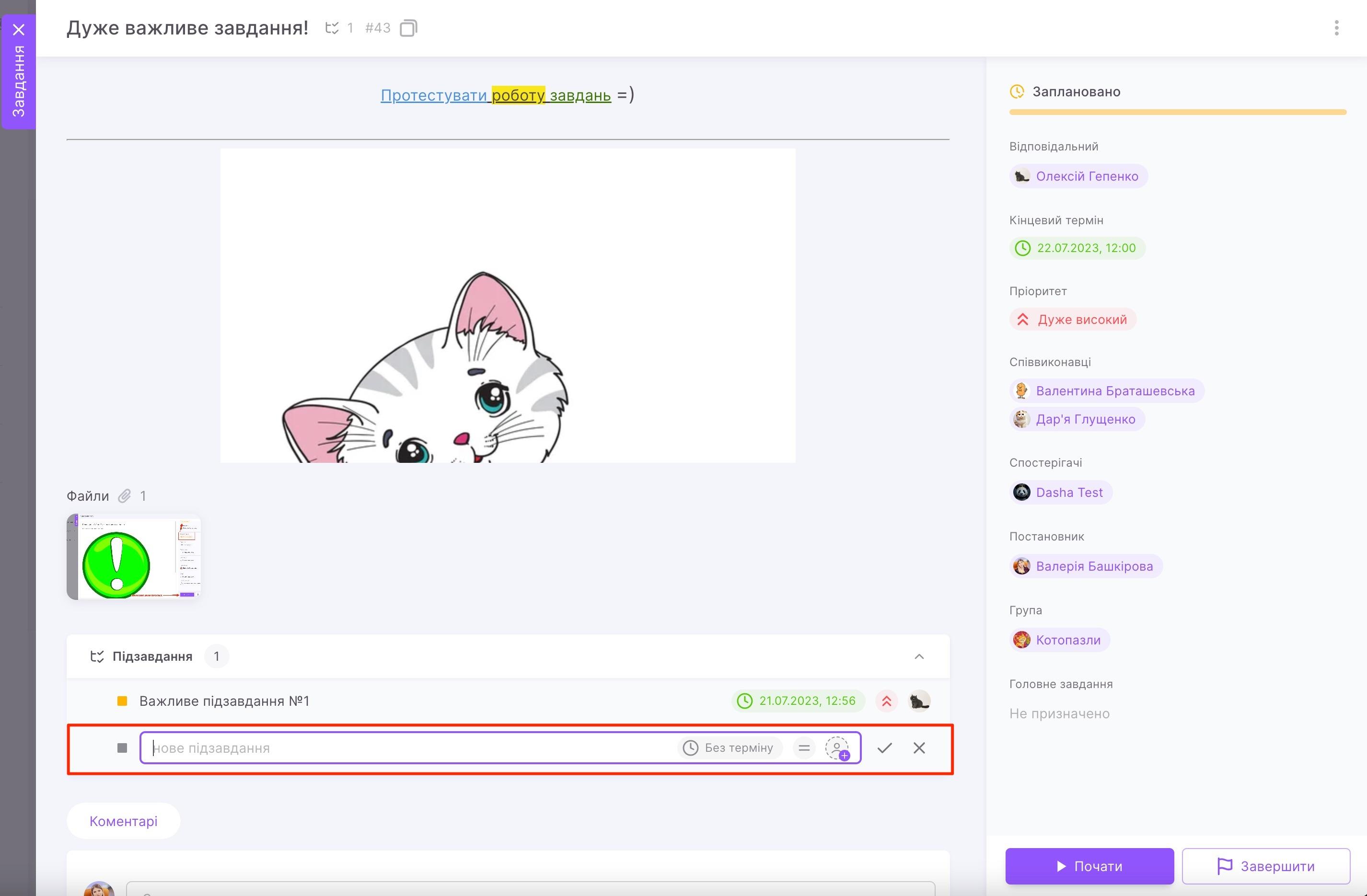The width and height of the screenshot is (1367, 896).
Task: Cancel new subtask with X icon
Action: pyautogui.click(x=919, y=748)
